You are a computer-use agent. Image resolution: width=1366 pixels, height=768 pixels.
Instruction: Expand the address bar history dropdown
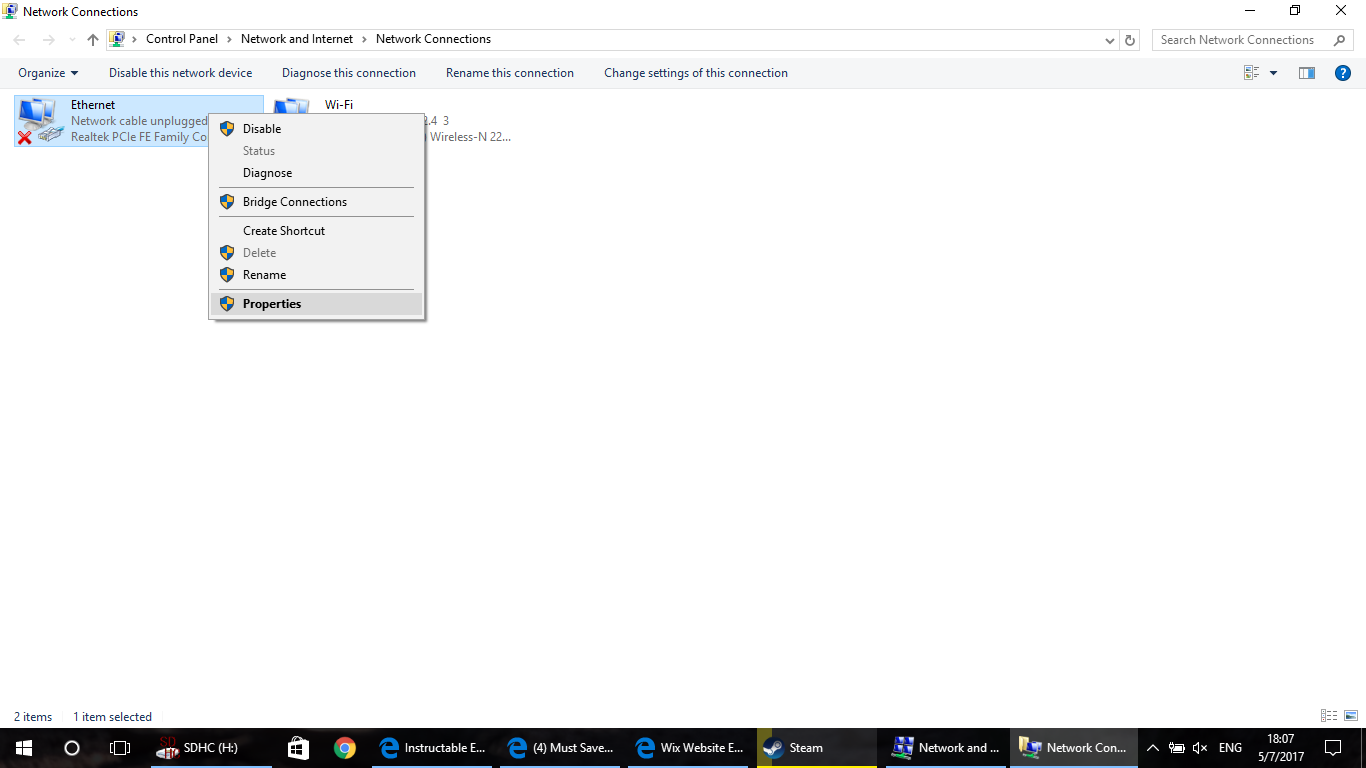(1109, 39)
